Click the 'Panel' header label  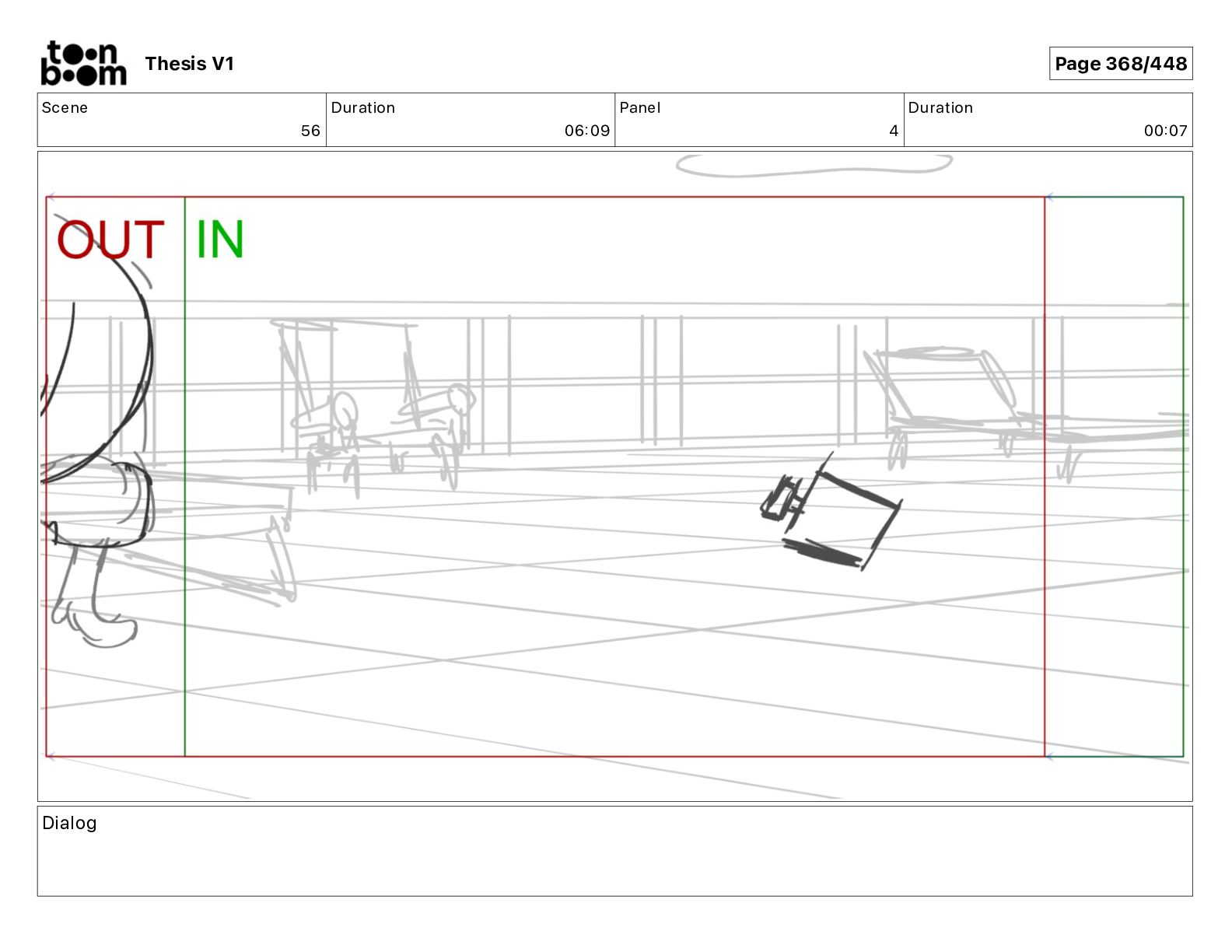[x=640, y=107]
